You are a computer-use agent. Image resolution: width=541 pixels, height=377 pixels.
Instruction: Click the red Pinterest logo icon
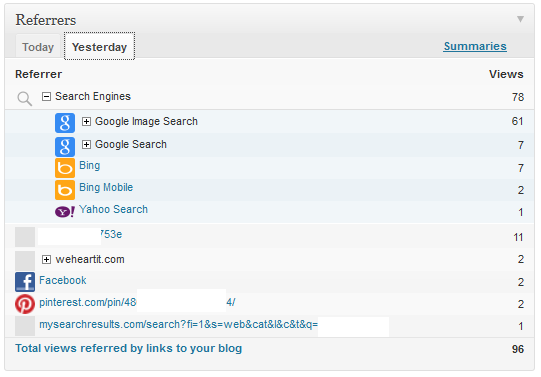pos(25,304)
